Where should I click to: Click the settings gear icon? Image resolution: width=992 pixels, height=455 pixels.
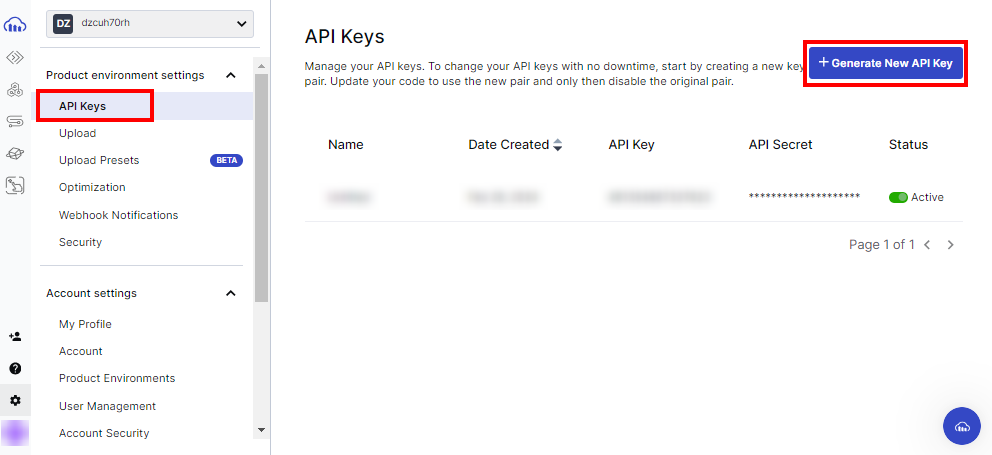point(15,400)
